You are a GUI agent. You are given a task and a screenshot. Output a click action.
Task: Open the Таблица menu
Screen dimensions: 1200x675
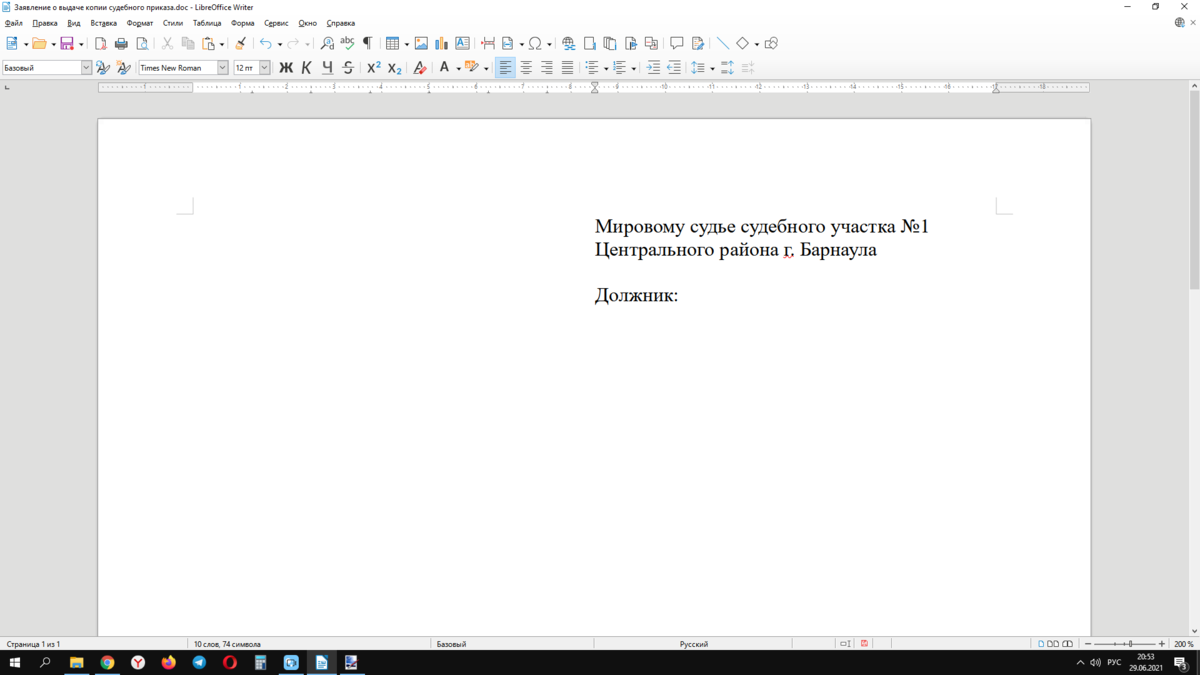pos(207,23)
